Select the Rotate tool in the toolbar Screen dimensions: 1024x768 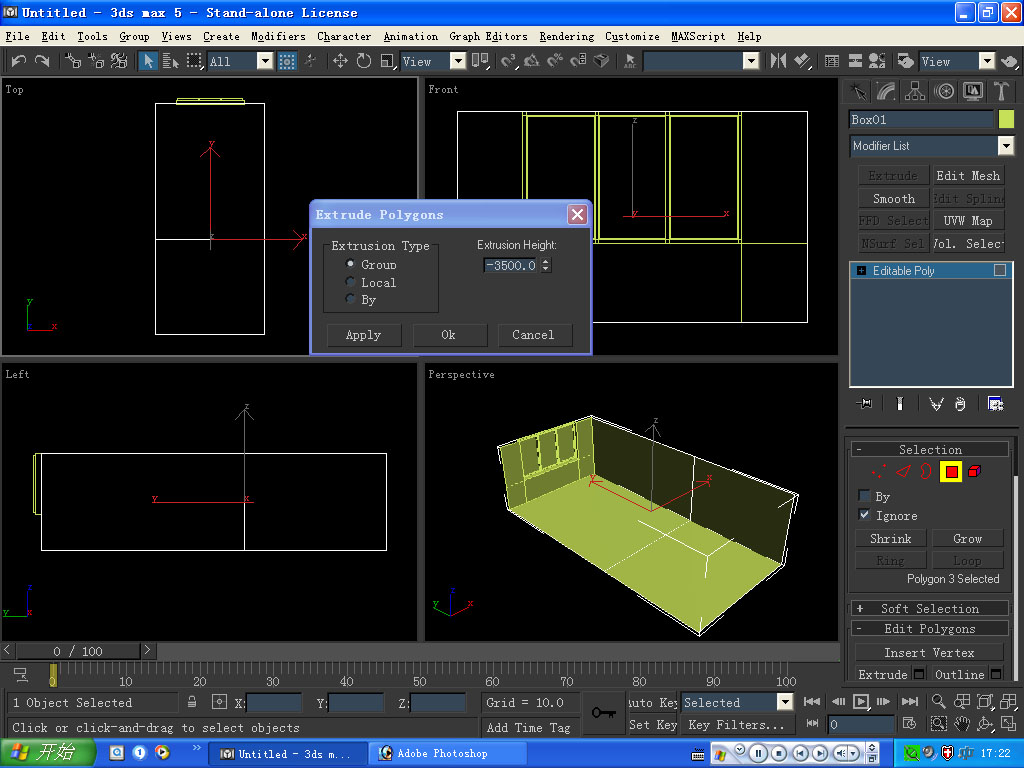[x=363, y=61]
